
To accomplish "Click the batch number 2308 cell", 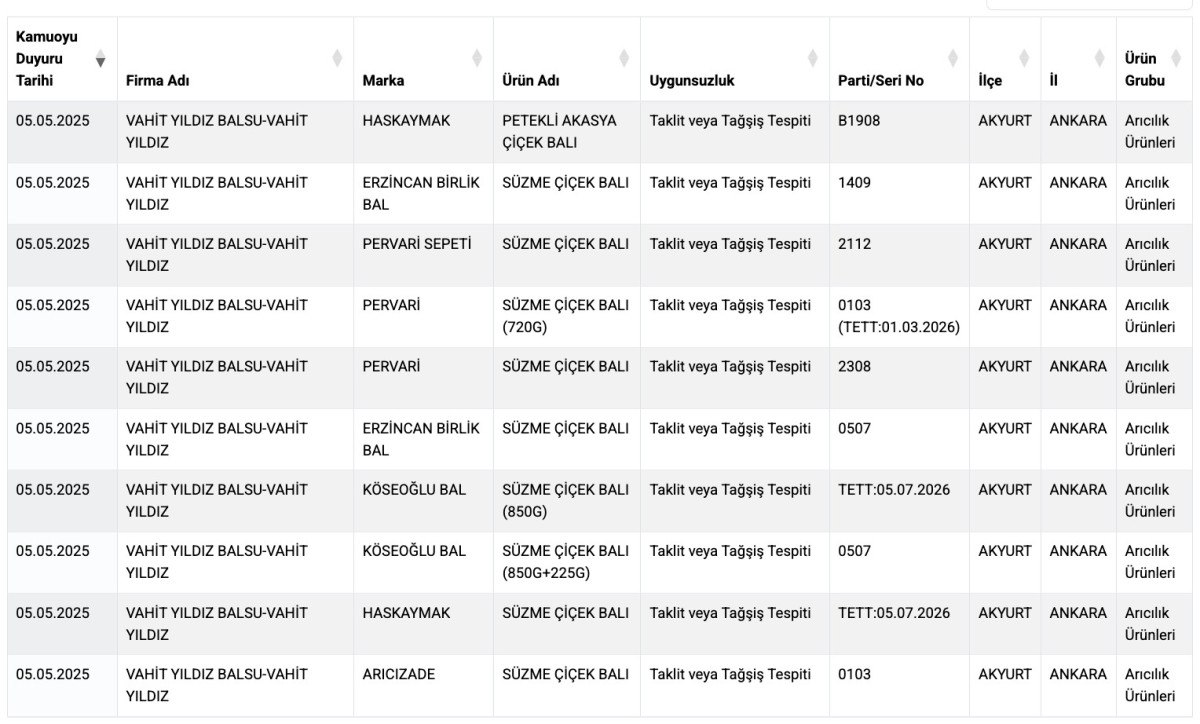I will click(855, 367).
